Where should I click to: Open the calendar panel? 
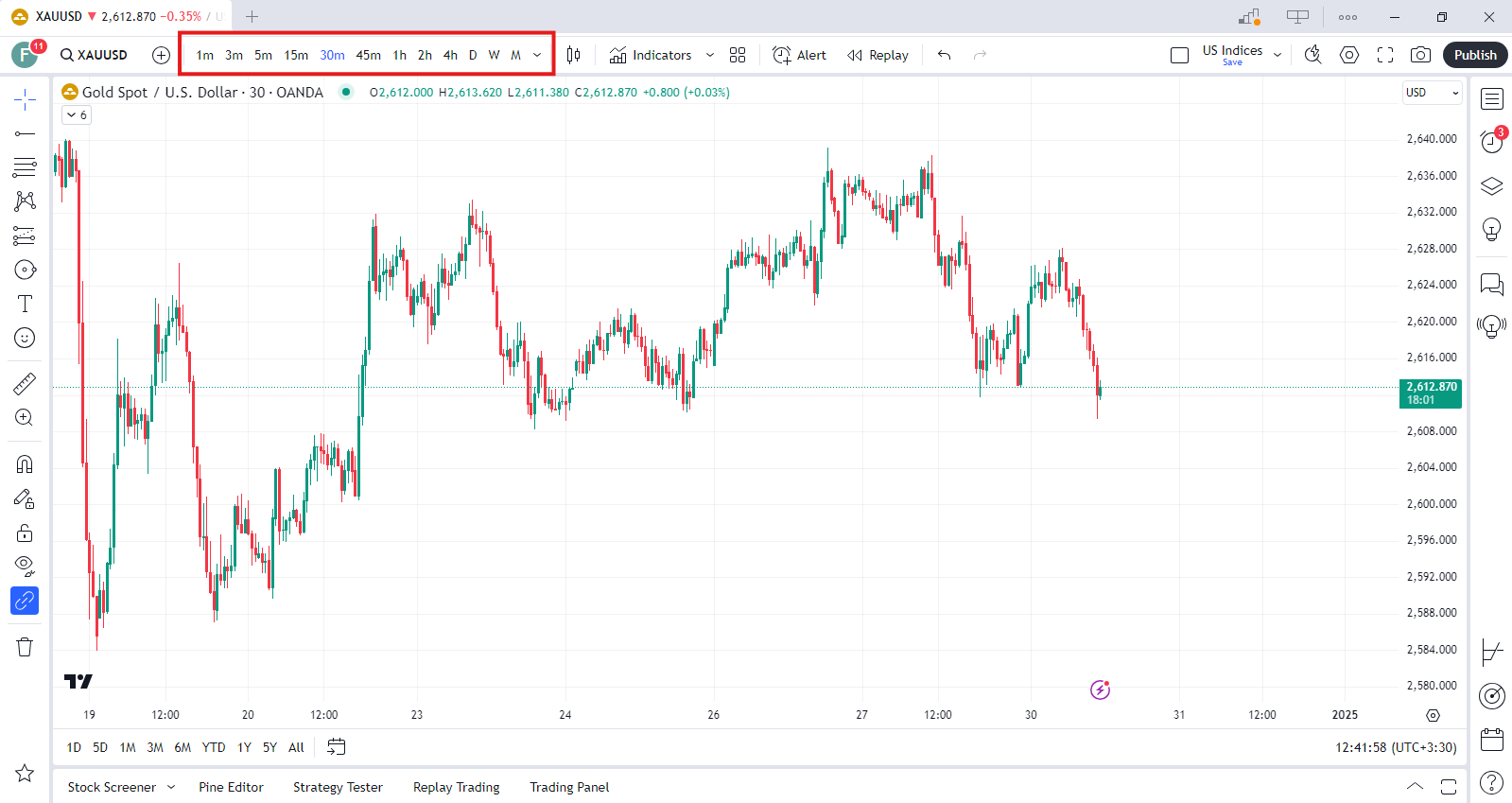click(x=1492, y=739)
